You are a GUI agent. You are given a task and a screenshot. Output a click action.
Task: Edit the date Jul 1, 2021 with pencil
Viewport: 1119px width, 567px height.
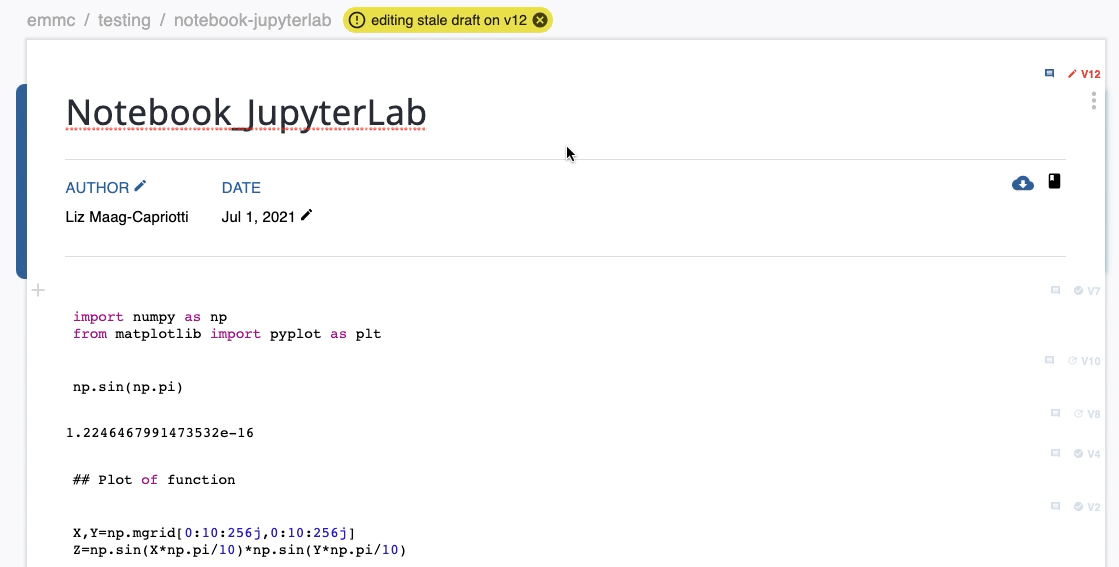pos(307,215)
